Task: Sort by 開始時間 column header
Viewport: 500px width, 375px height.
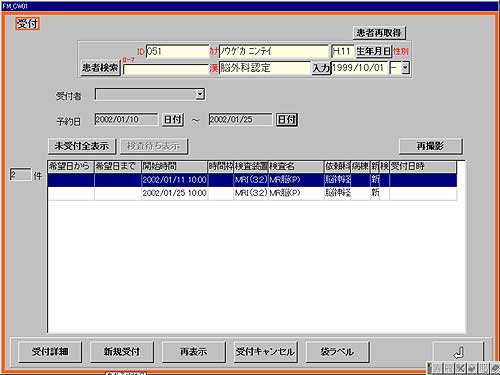Action: (174, 166)
